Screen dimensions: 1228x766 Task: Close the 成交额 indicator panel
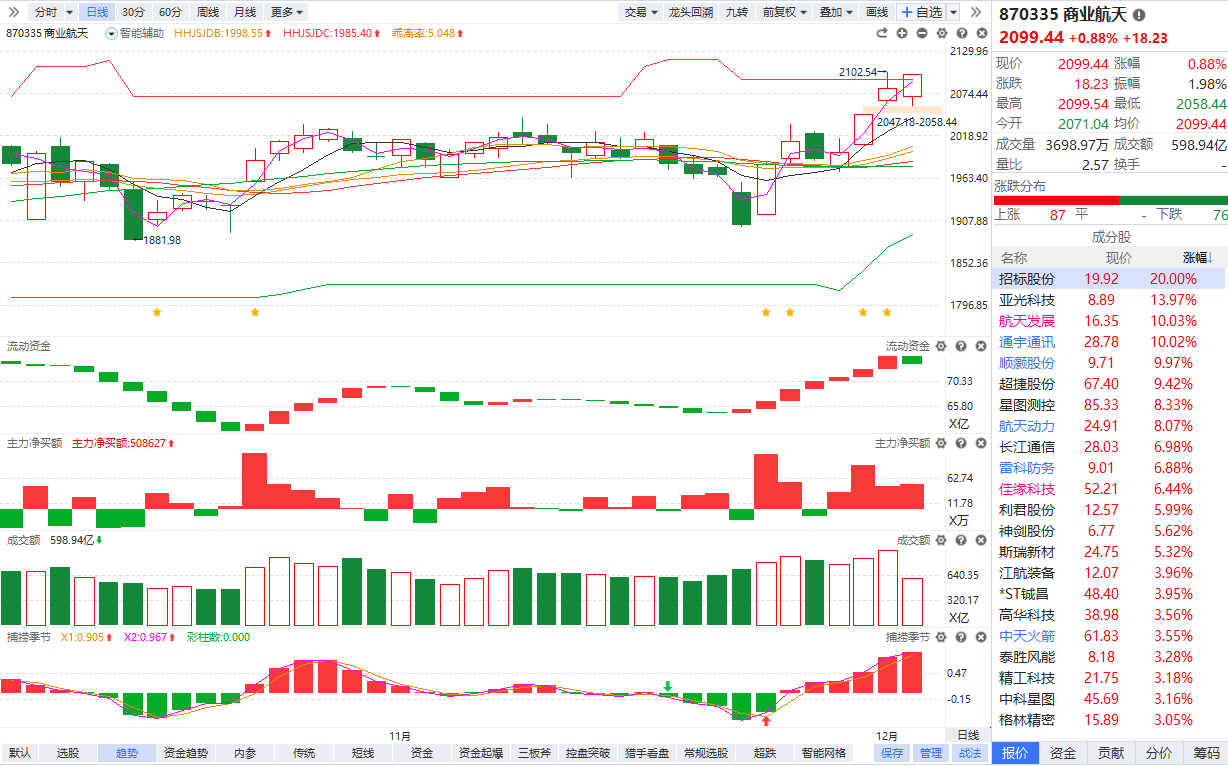tap(979, 540)
